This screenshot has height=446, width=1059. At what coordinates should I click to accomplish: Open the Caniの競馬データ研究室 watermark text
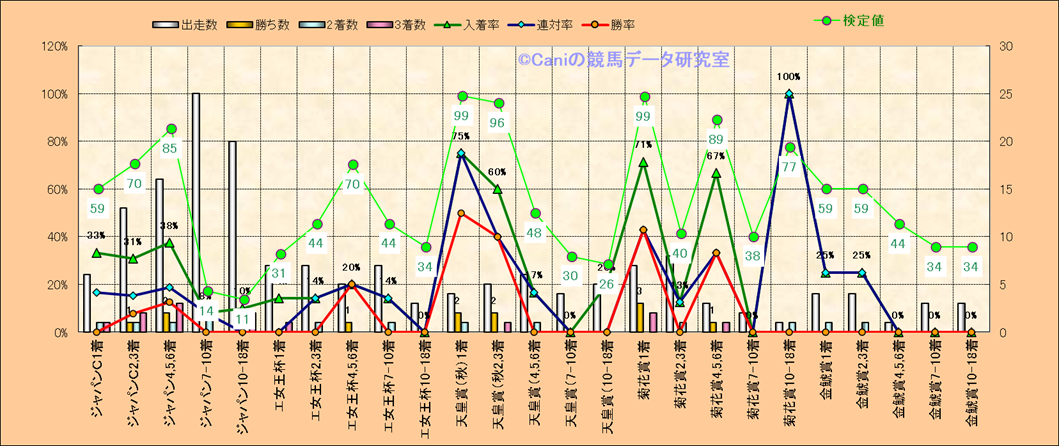pyautogui.click(x=624, y=61)
